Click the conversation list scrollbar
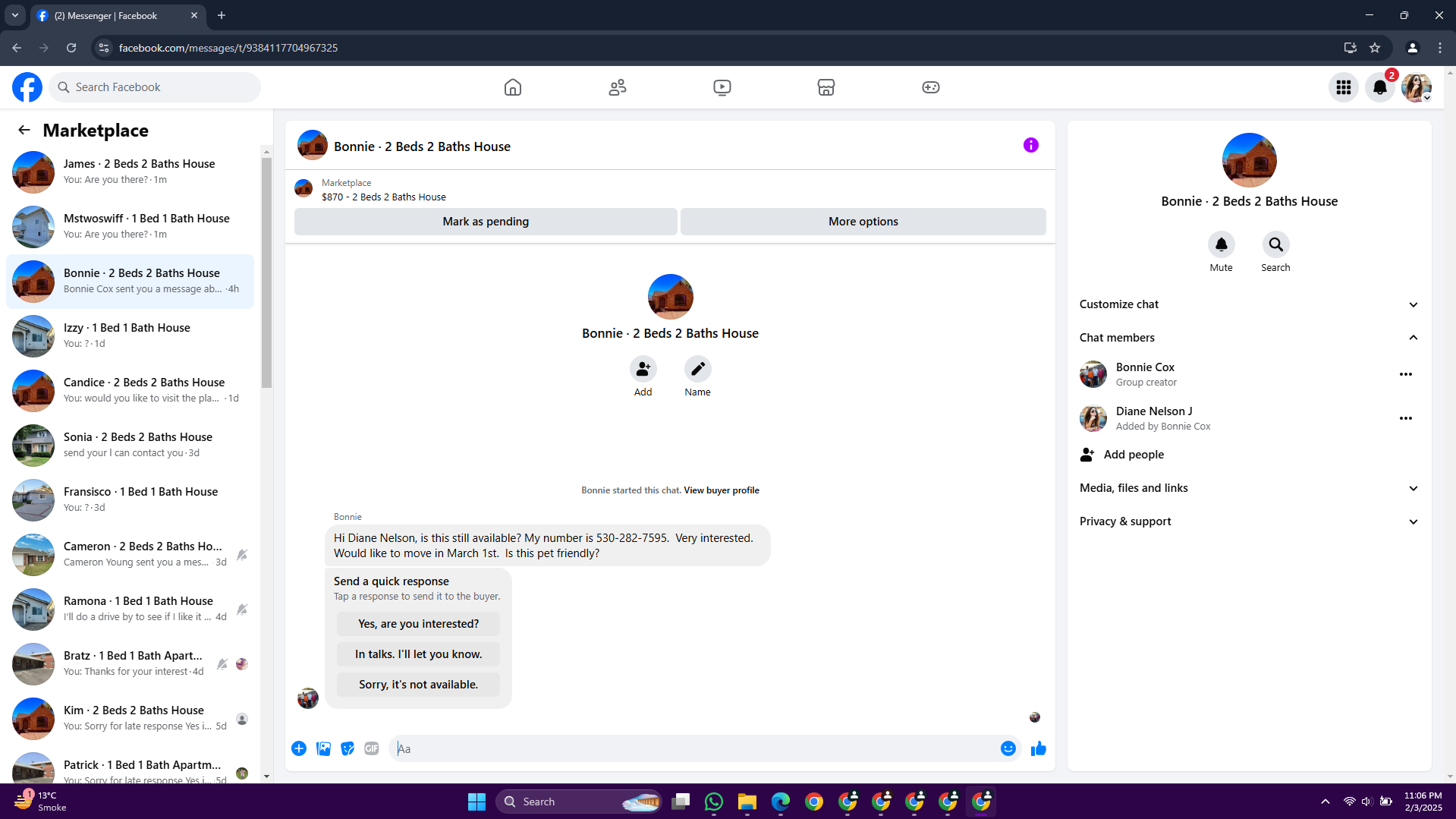The width and height of the screenshot is (1456, 819). (x=266, y=273)
